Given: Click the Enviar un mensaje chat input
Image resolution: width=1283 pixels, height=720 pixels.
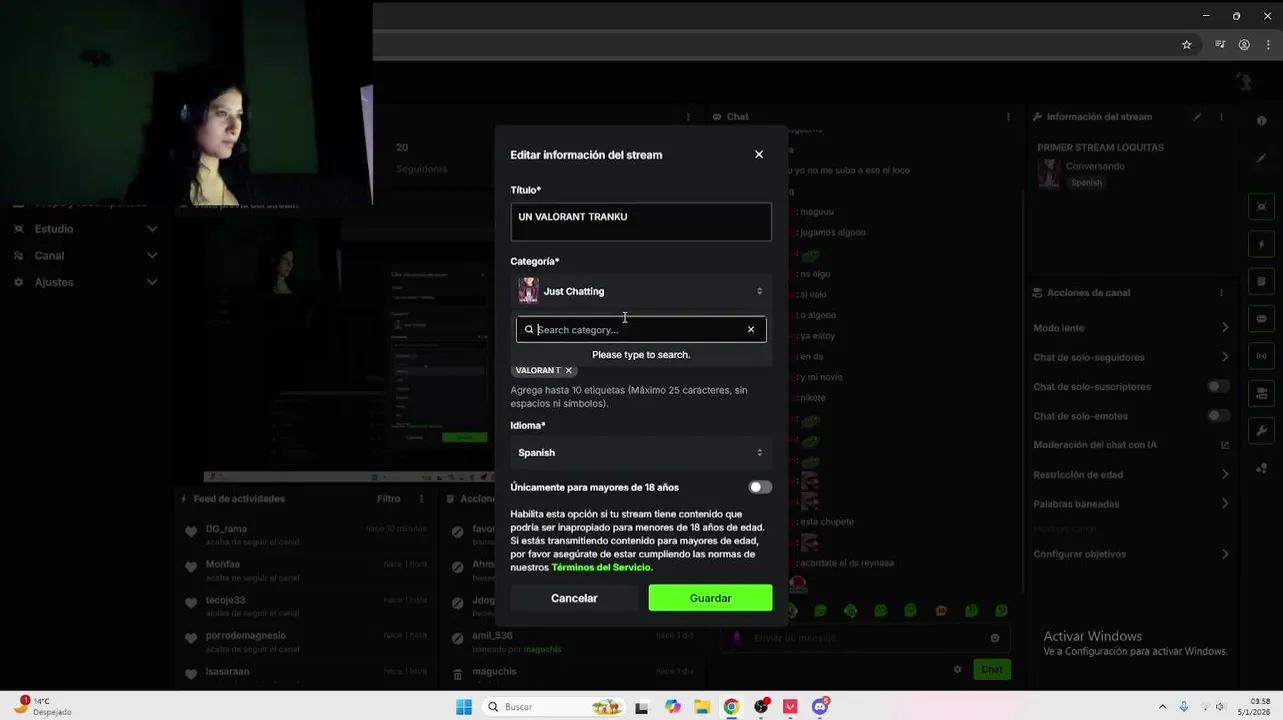Looking at the screenshot, I should 866,638.
